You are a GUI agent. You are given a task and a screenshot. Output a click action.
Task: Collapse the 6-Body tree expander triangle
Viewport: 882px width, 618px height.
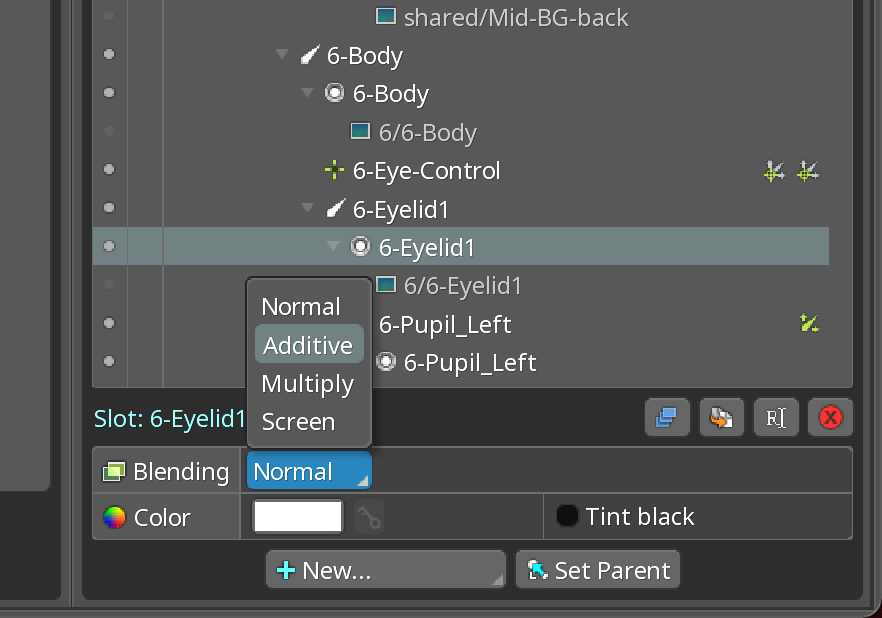coord(281,55)
